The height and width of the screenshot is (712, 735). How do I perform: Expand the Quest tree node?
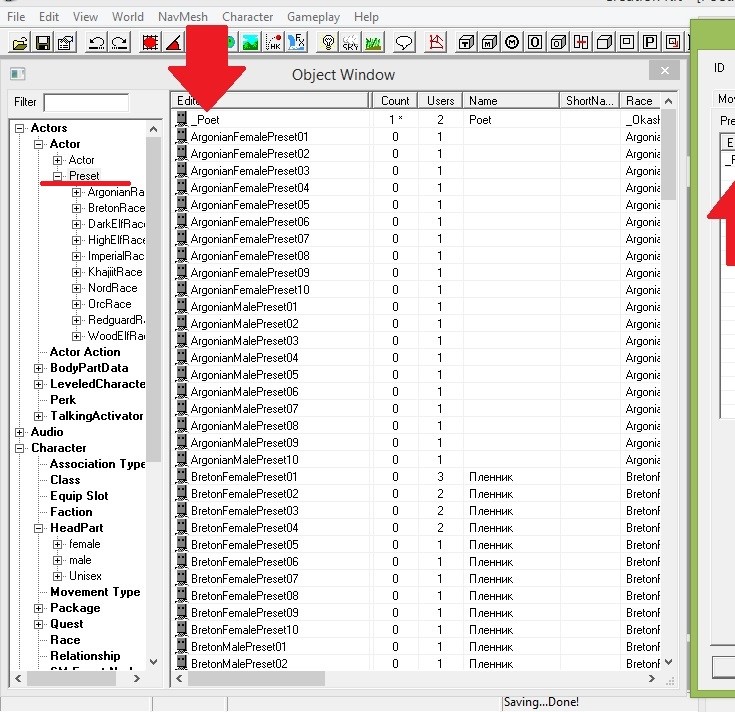(38, 624)
